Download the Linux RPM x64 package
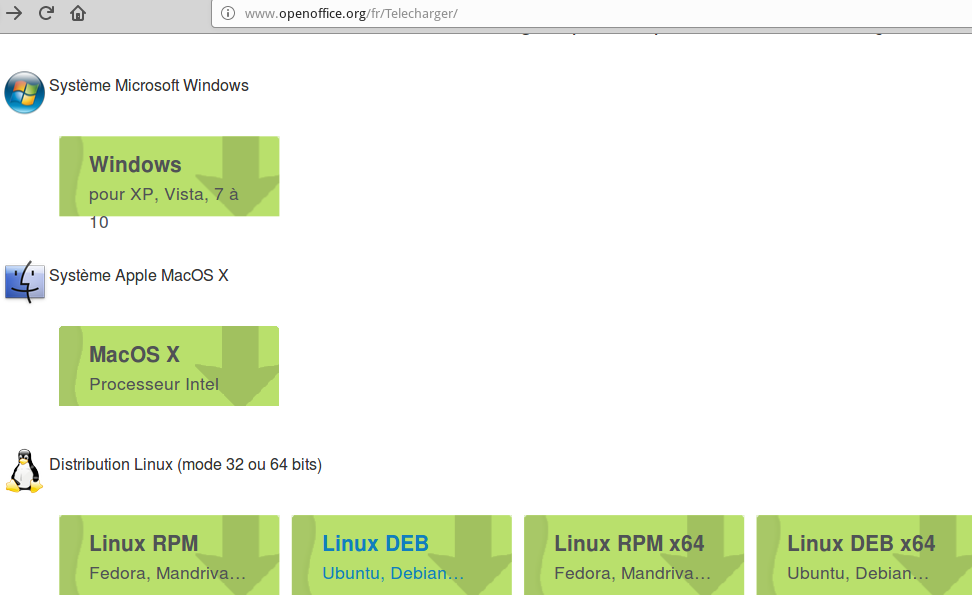This screenshot has width=972, height=595. point(634,555)
